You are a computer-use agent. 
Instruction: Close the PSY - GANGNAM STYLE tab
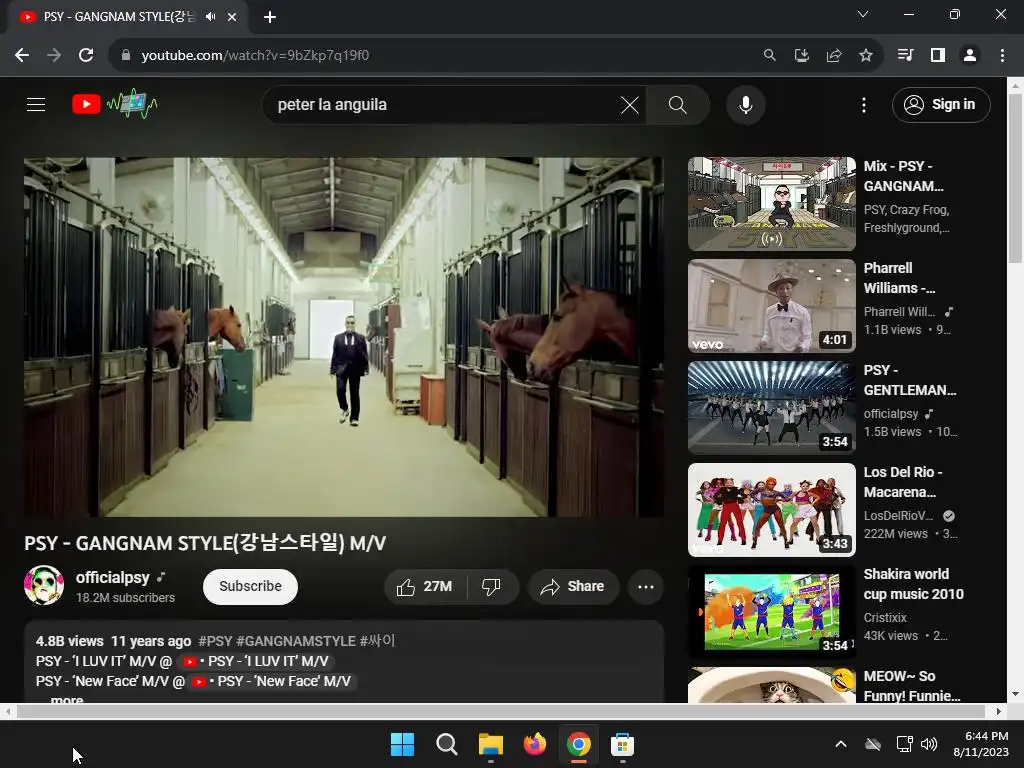pyautogui.click(x=232, y=17)
